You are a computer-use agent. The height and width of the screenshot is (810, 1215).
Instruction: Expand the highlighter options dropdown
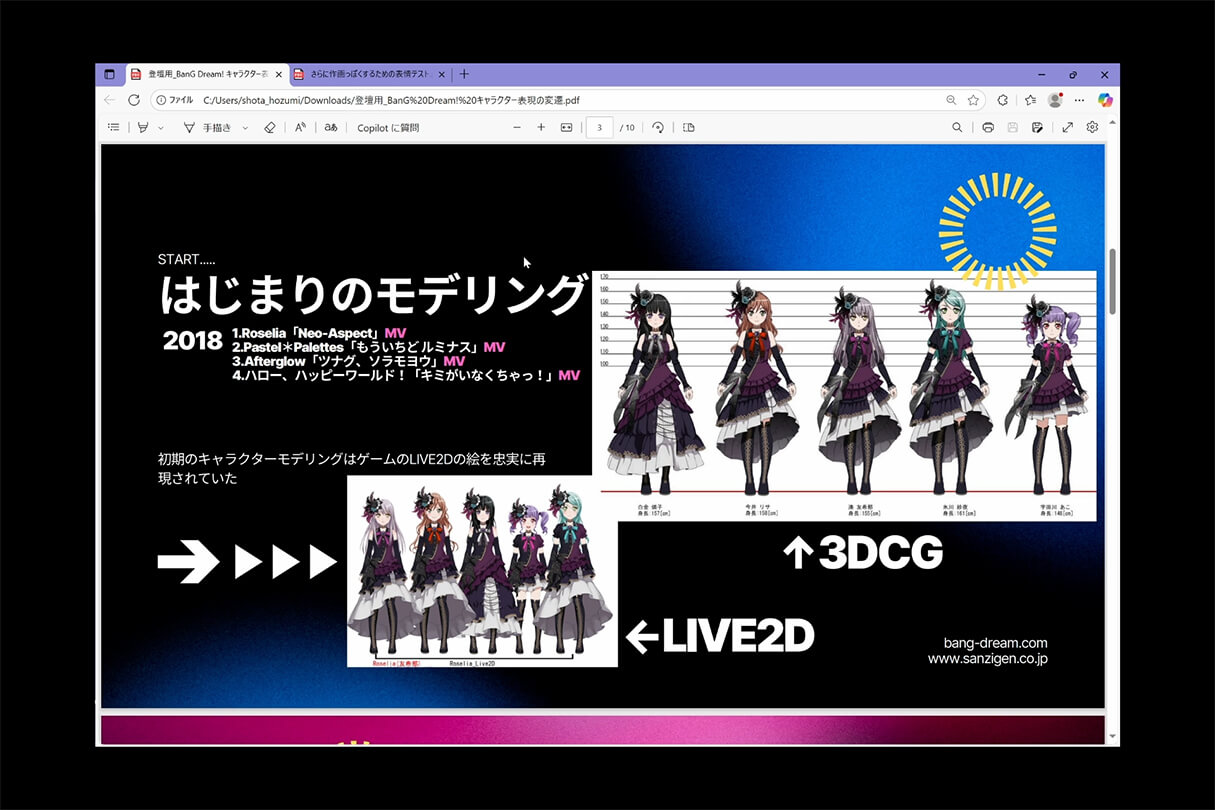[163, 127]
